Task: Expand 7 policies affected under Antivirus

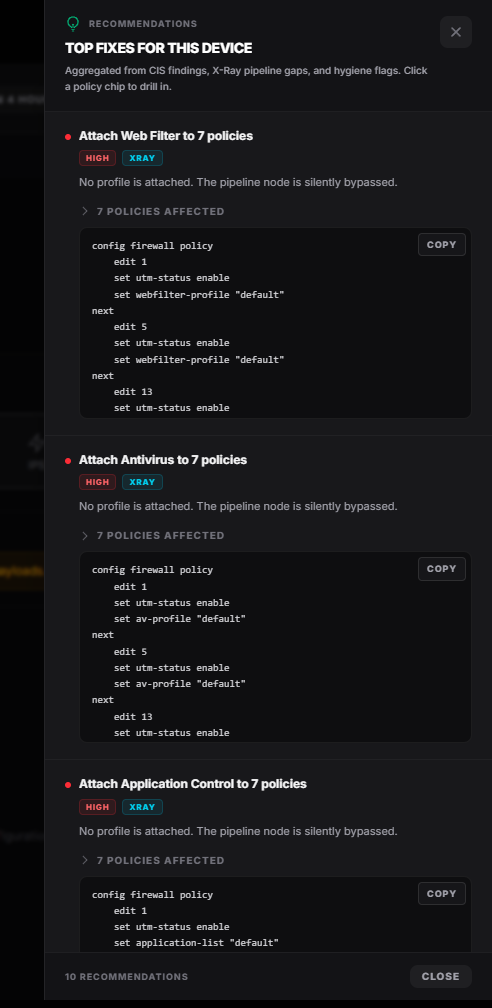Action: [x=152, y=535]
